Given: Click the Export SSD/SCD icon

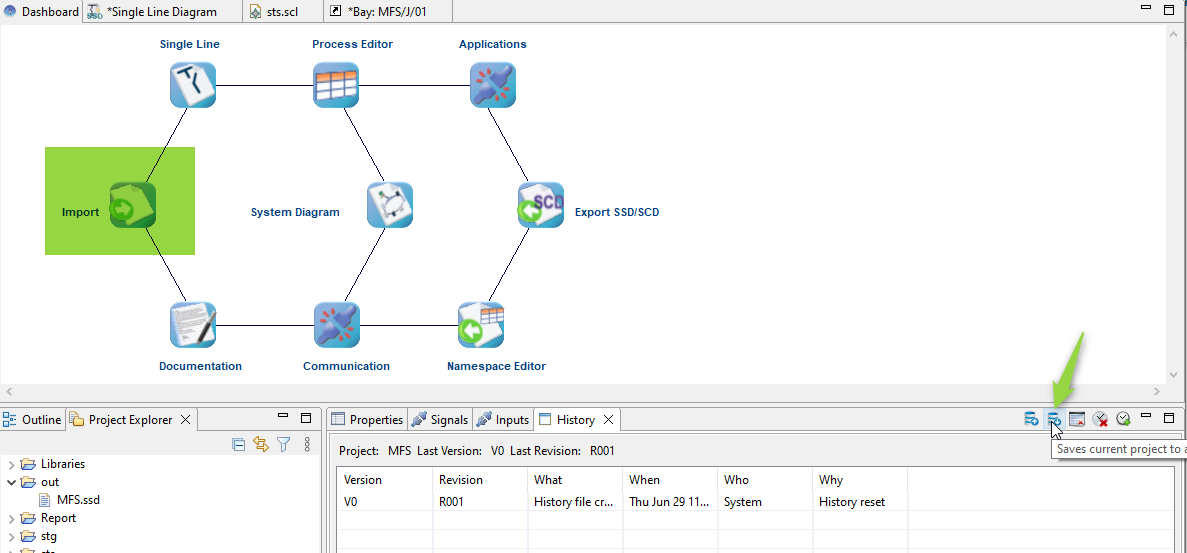Looking at the screenshot, I should click(x=540, y=205).
